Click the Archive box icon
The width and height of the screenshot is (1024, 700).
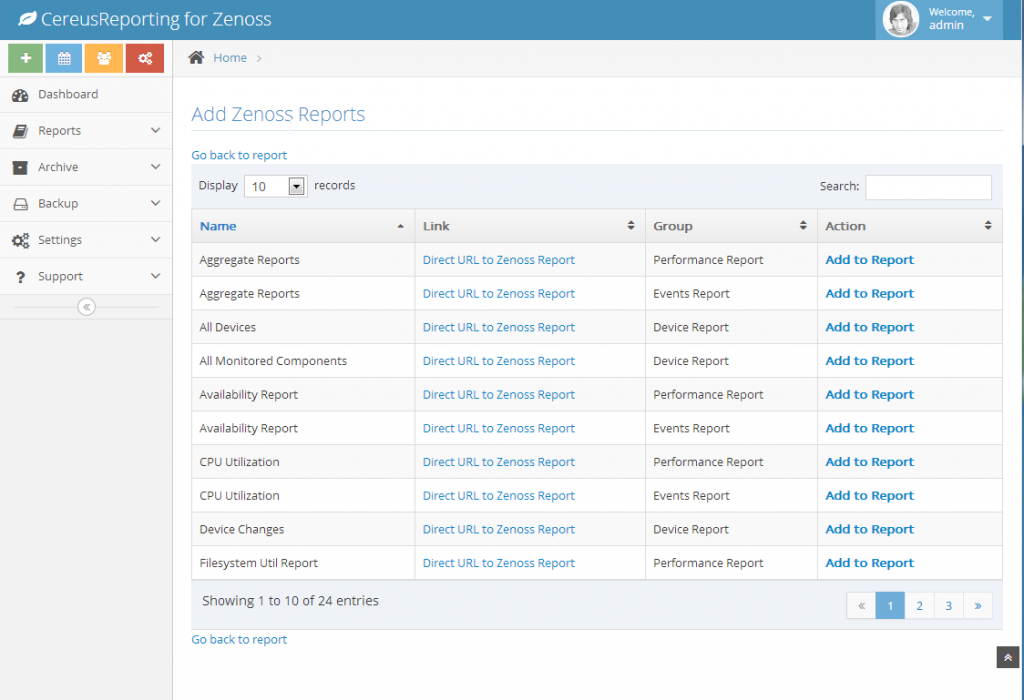point(20,168)
